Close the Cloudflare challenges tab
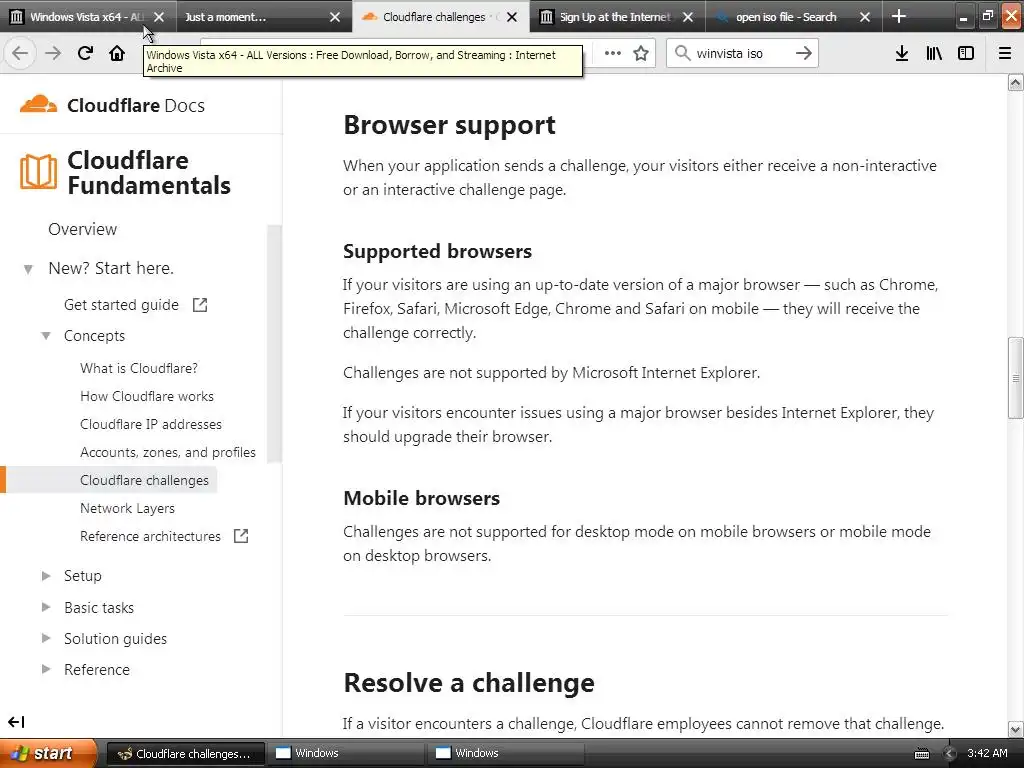The image size is (1024, 768). (x=512, y=17)
